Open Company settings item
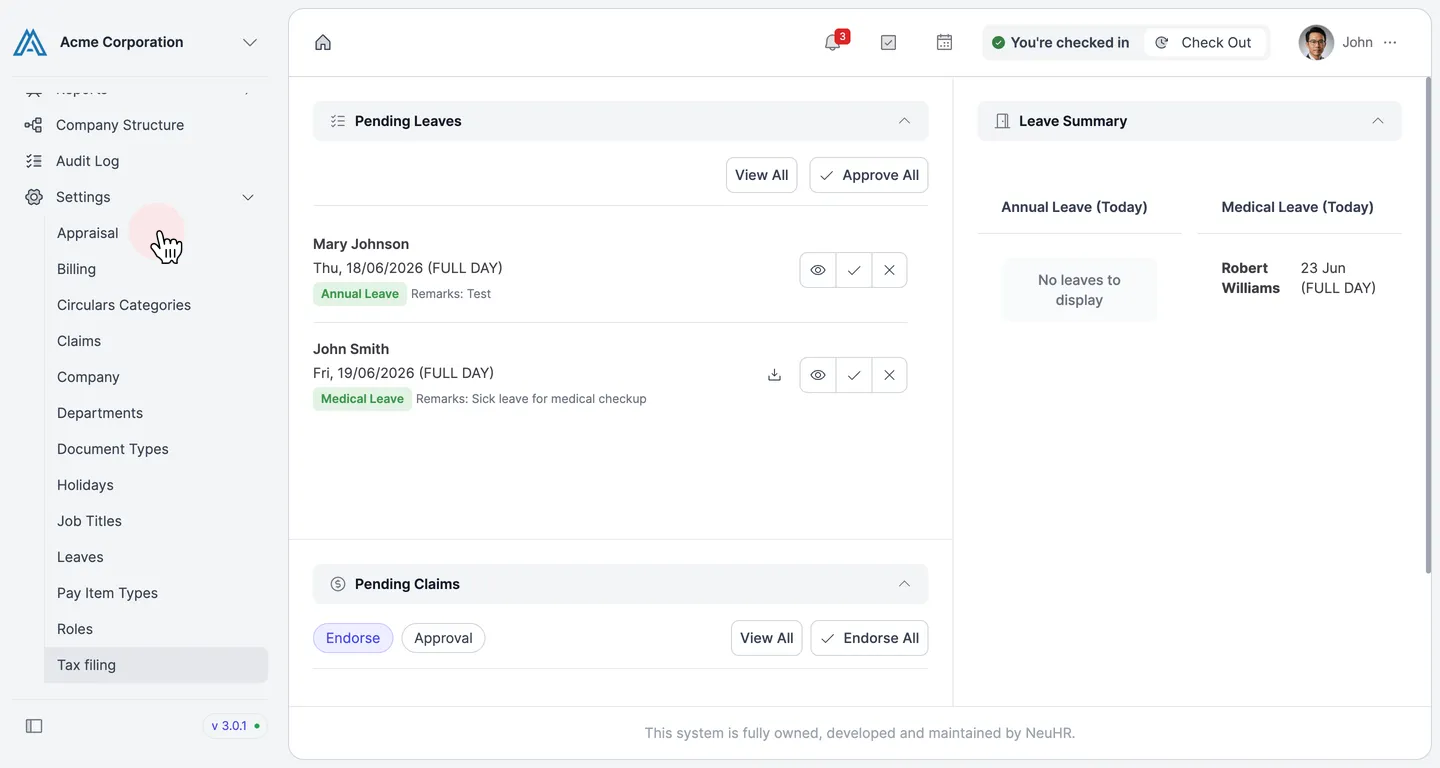This screenshot has height=768, width=1440. click(x=156, y=377)
